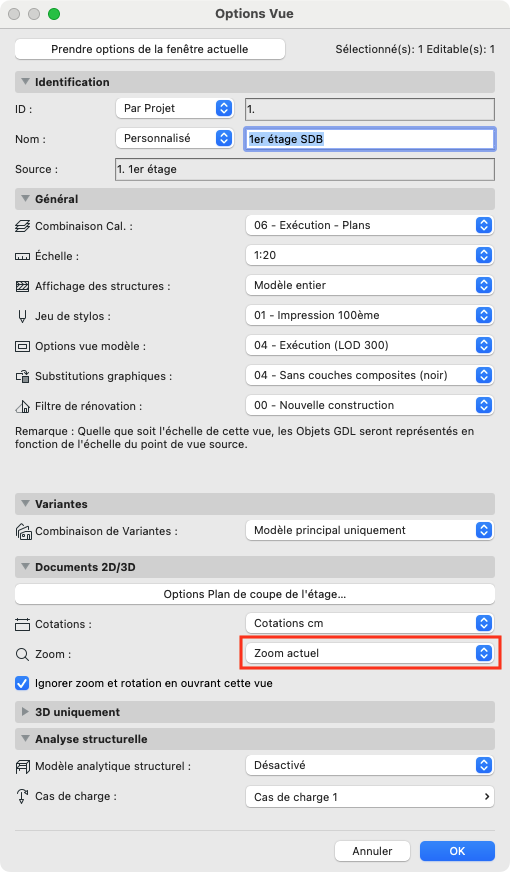Collapse the Analyse structurelle section
The image size is (510, 872).
click(25, 739)
